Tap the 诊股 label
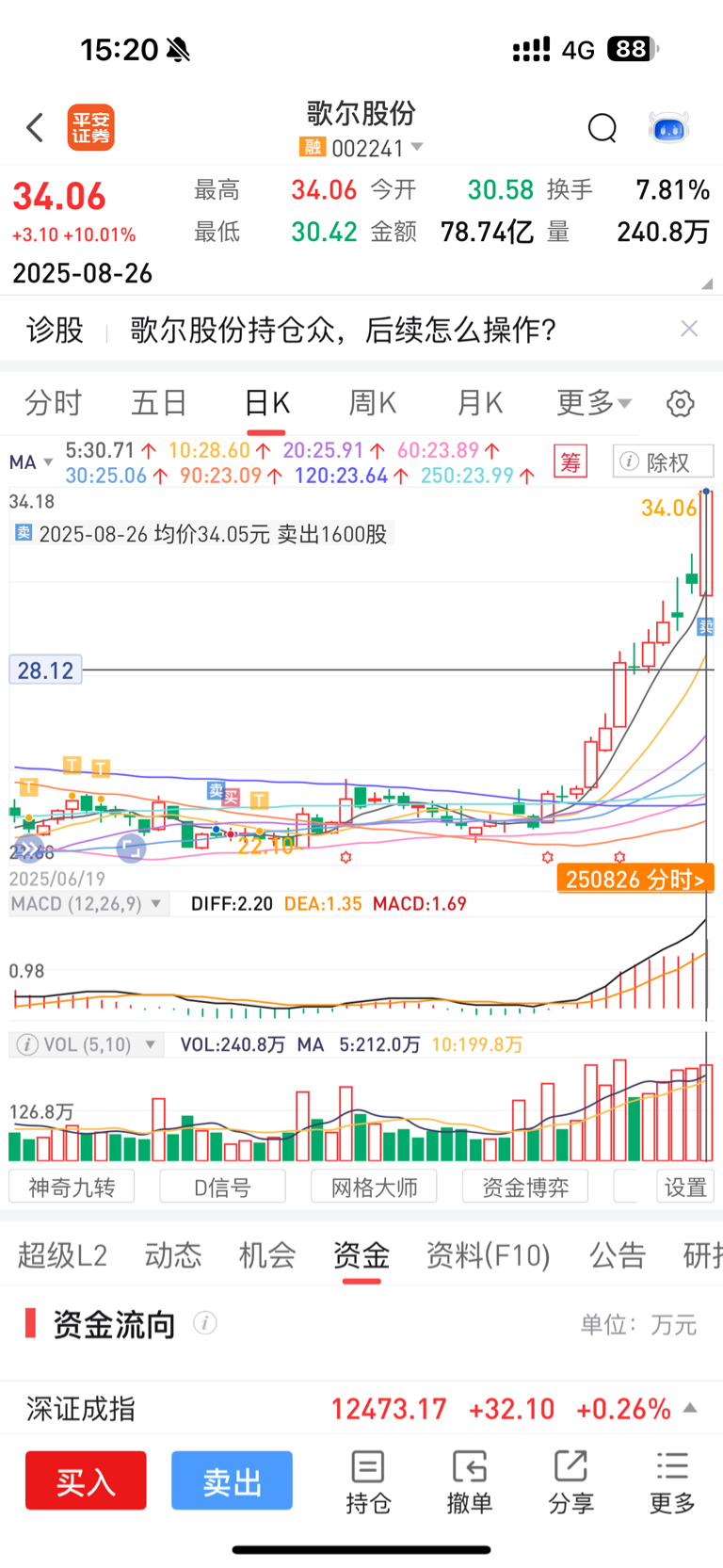723x1568 pixels. (x=55, y=330)
